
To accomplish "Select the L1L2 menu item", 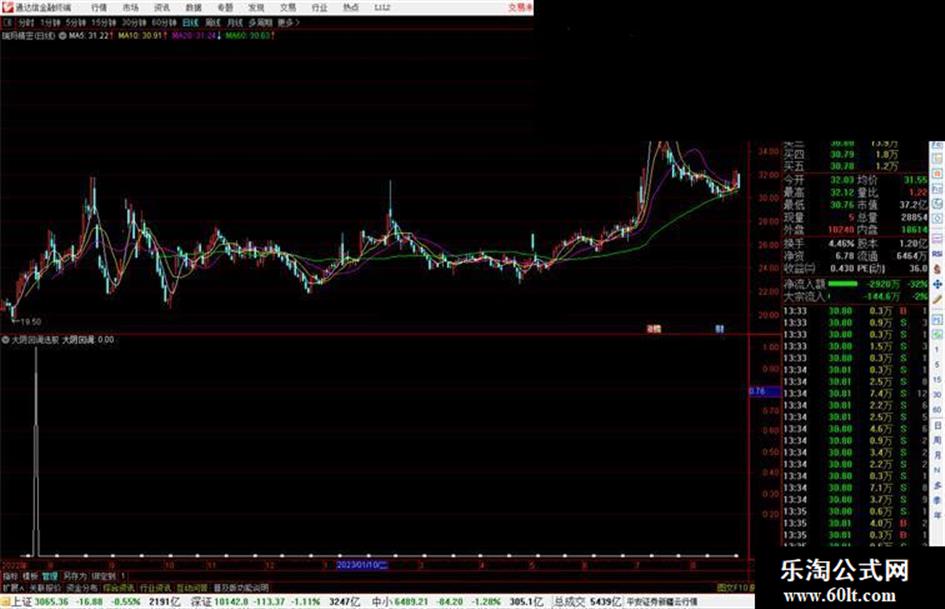I will pyautogui.click(x=382, y=8).
